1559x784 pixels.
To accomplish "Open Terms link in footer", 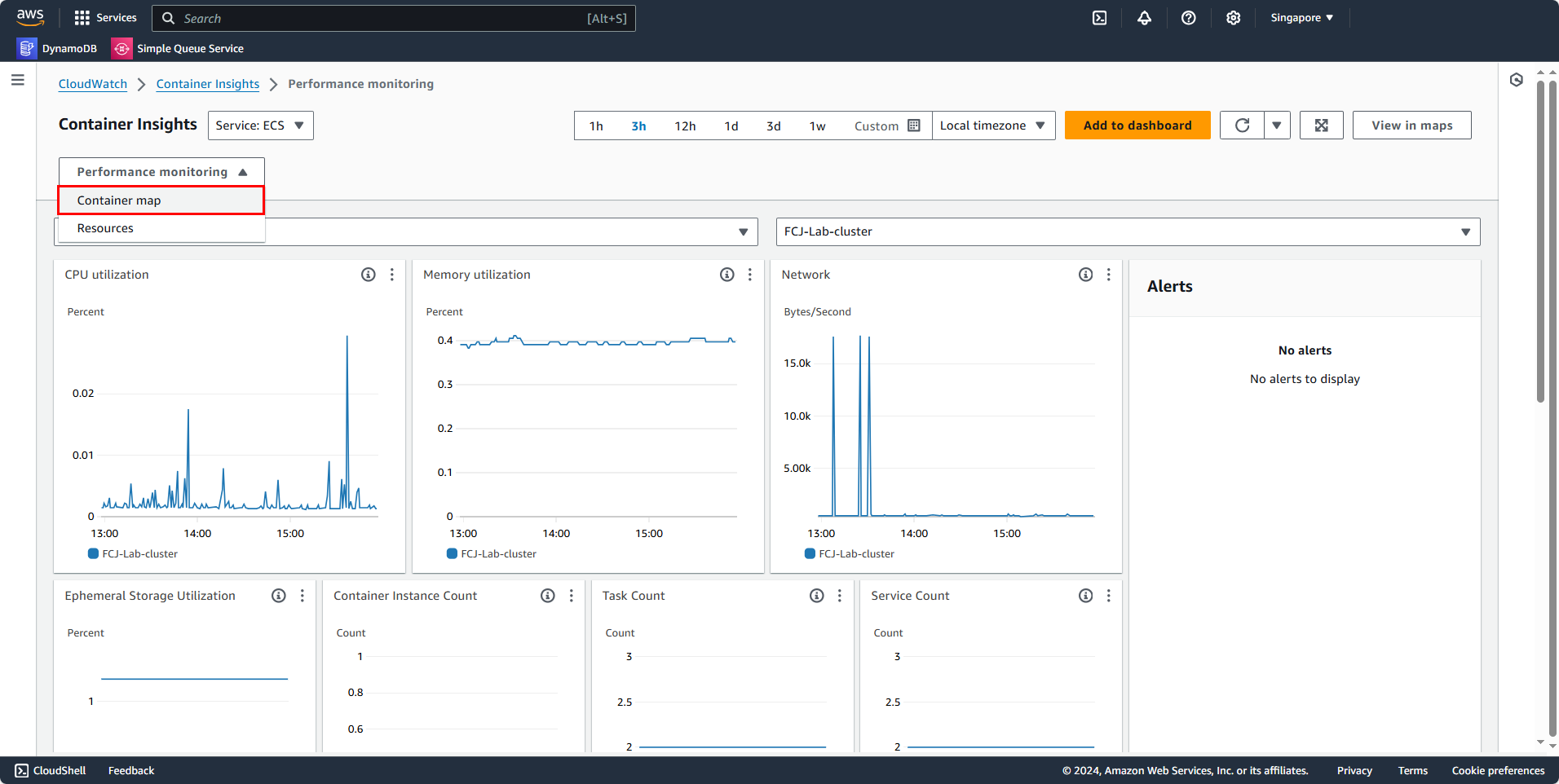I will point(1413,770).
